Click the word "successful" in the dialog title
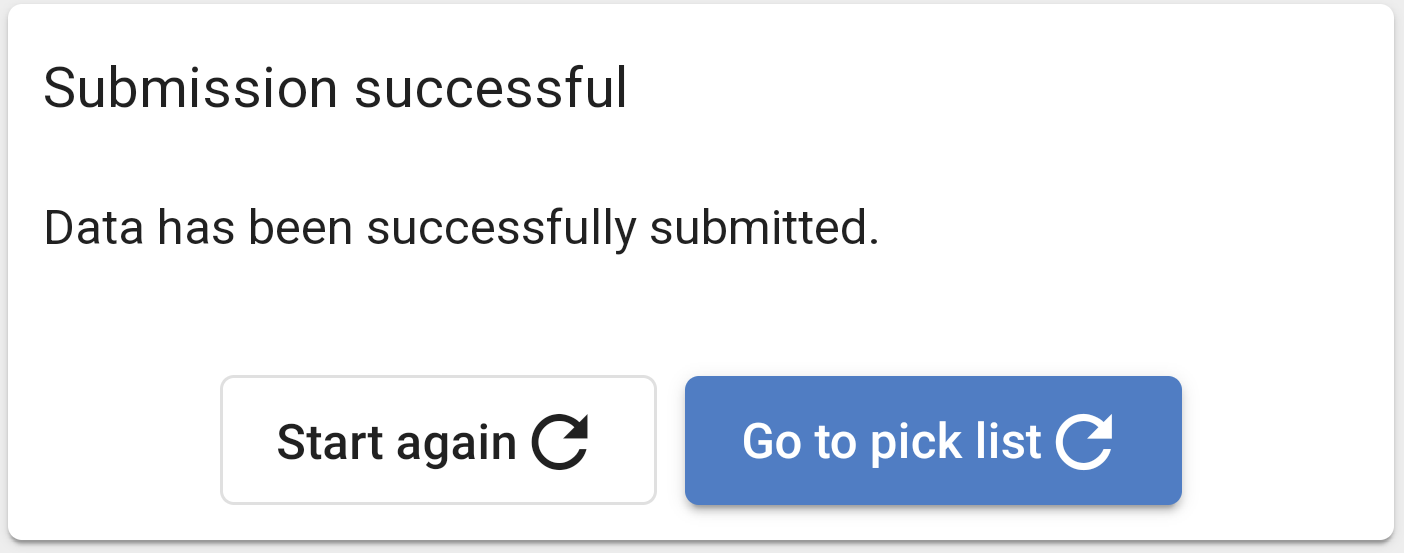The image size is (1404, 553). (x=491, y=88)
